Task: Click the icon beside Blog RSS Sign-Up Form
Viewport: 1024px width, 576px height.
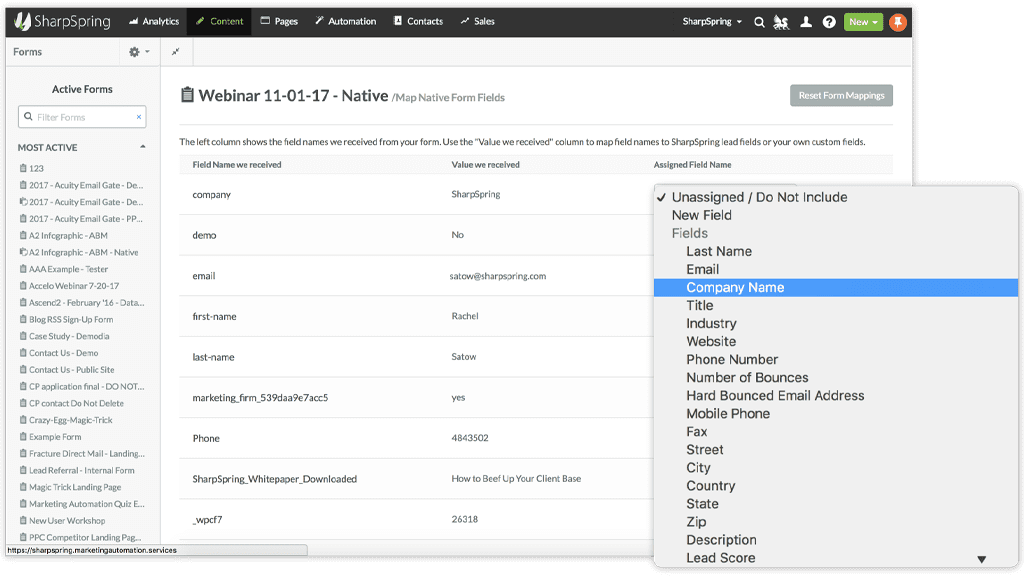Action: [x=23, y=319]
